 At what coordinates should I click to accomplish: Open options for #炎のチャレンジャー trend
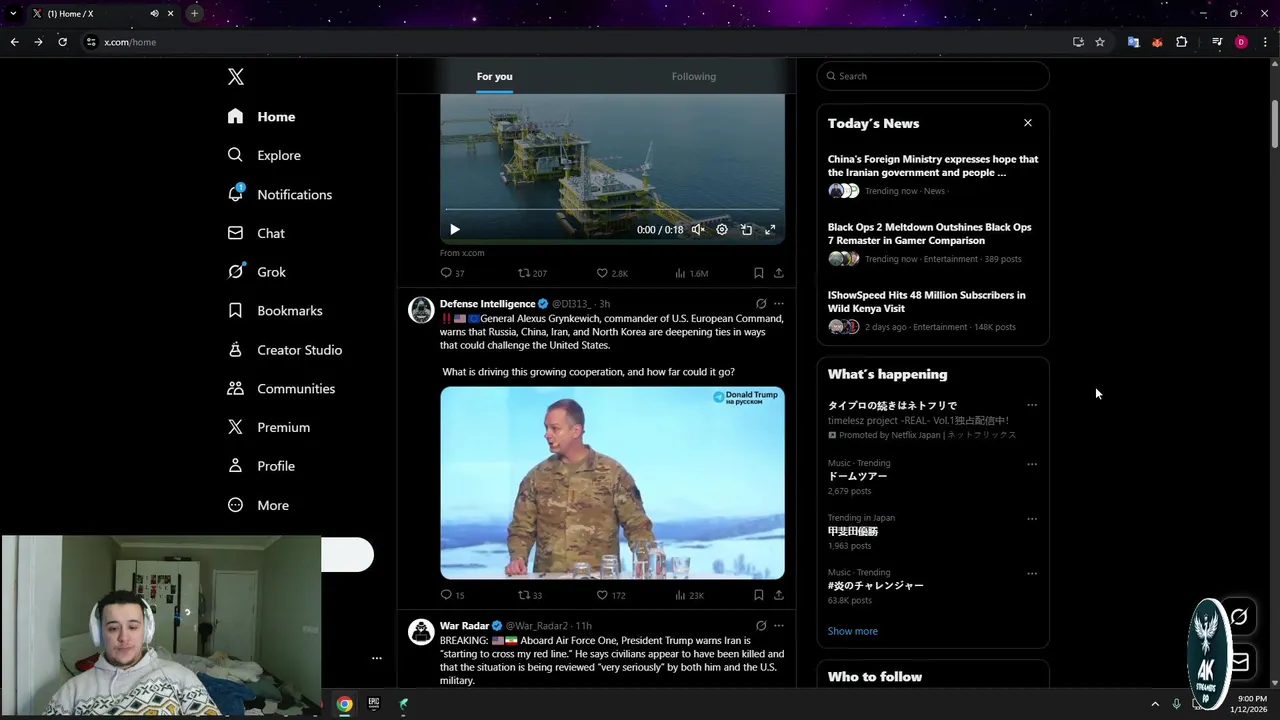[1032, 574]
